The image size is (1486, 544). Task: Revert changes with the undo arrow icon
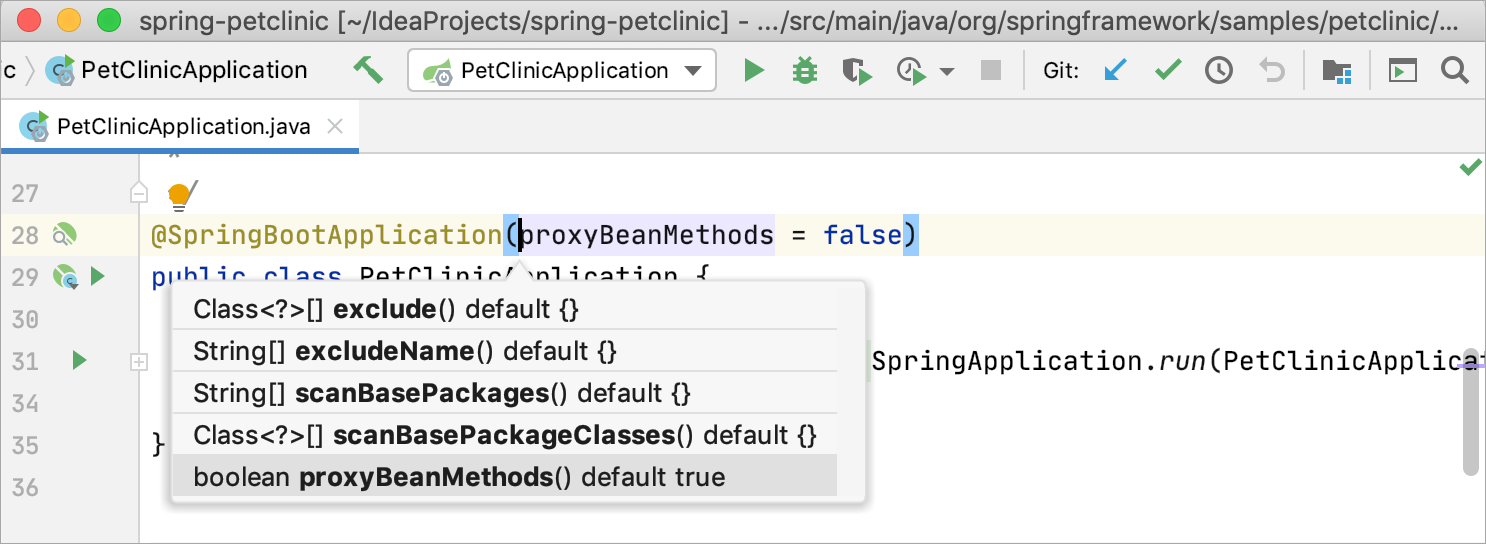point(1271,70)
